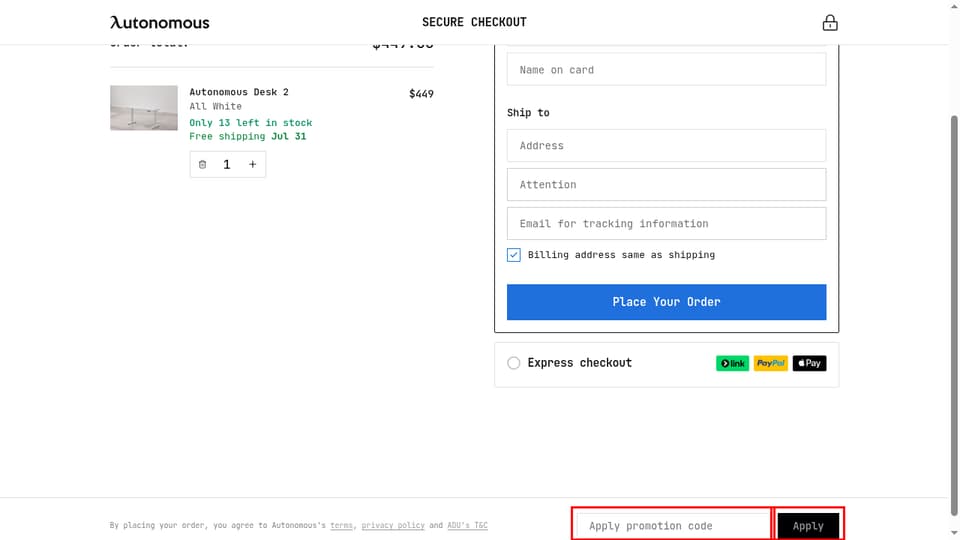This screenshot has width=960, height=540.
Task: Click the SECURE CHECKOUT heading
Action: tap(474, 22)
